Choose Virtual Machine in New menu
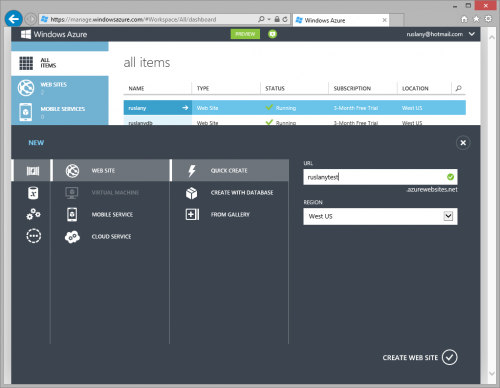500x388 pixels. click(111, 193)
